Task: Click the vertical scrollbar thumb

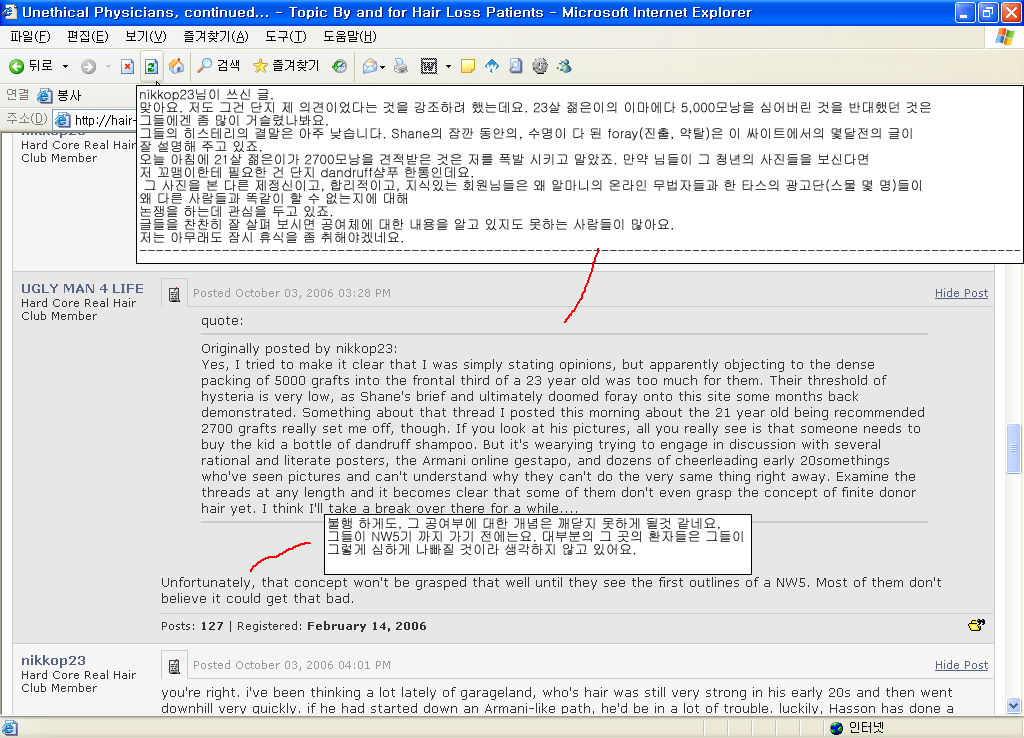Action: pos(1014,449)
